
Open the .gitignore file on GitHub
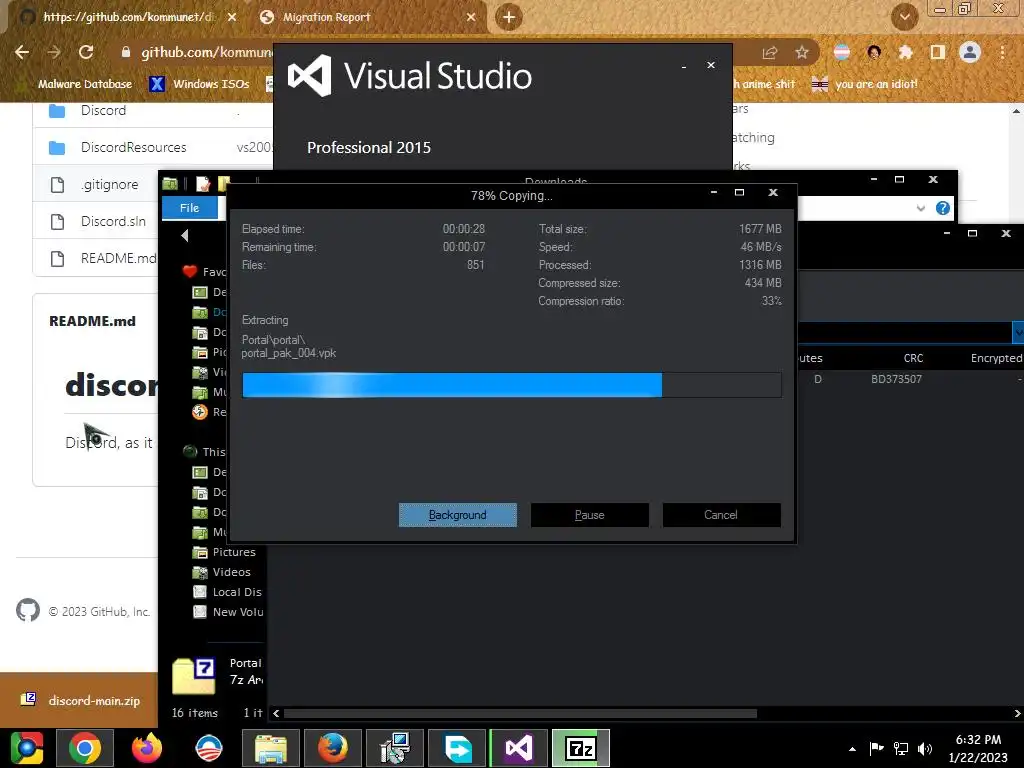pyautogui.click(x=110, y=185)
